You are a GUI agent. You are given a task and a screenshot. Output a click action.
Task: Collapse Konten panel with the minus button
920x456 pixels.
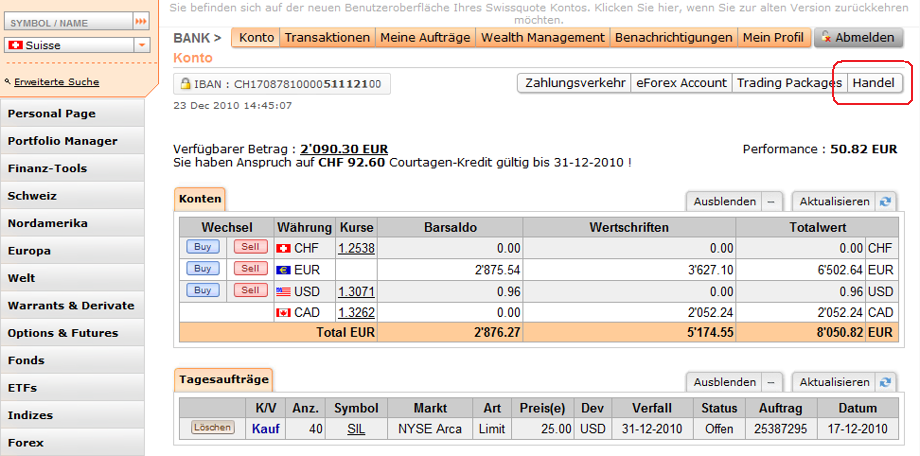(771, 201)
